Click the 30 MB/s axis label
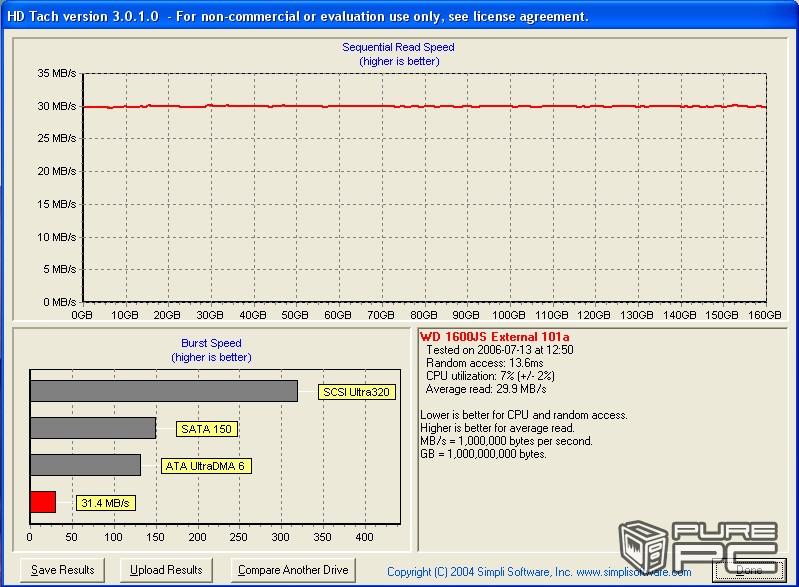 point(57,106)
